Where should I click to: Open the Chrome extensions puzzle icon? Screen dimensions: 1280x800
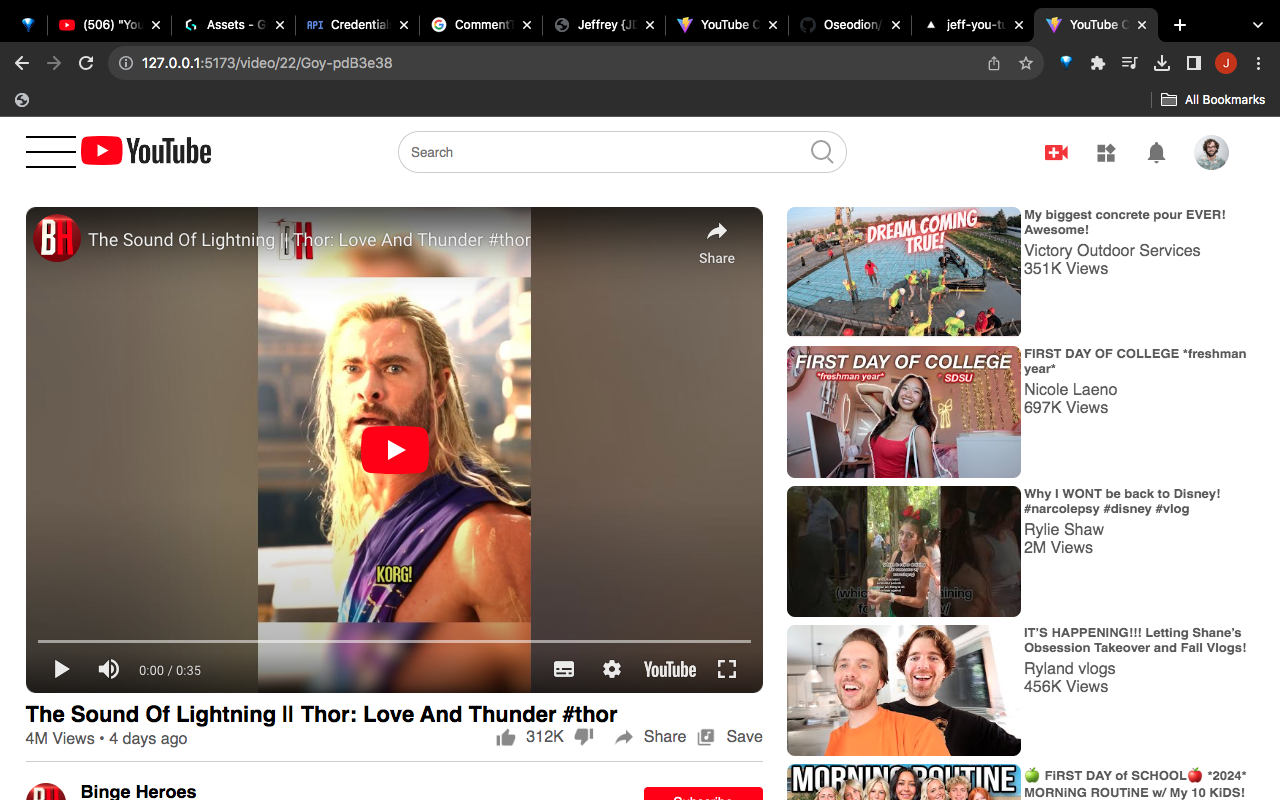(1098, 63)
